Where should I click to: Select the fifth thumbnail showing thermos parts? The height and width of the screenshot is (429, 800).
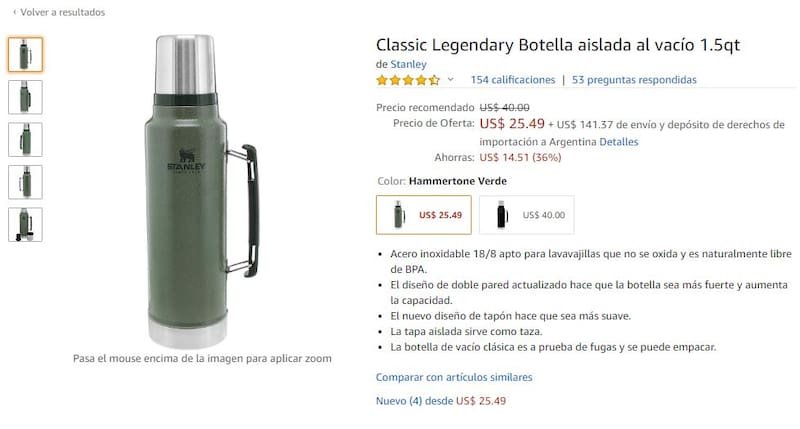pyautogui.click(x=26, y=224)
